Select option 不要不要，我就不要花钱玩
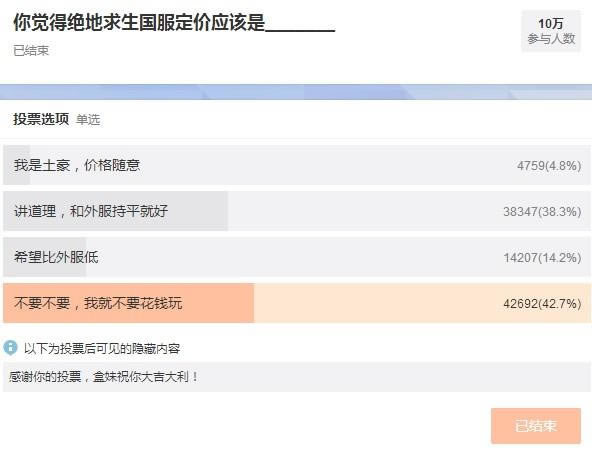Screen dimensions: 592x452 [x=297, y=303]
